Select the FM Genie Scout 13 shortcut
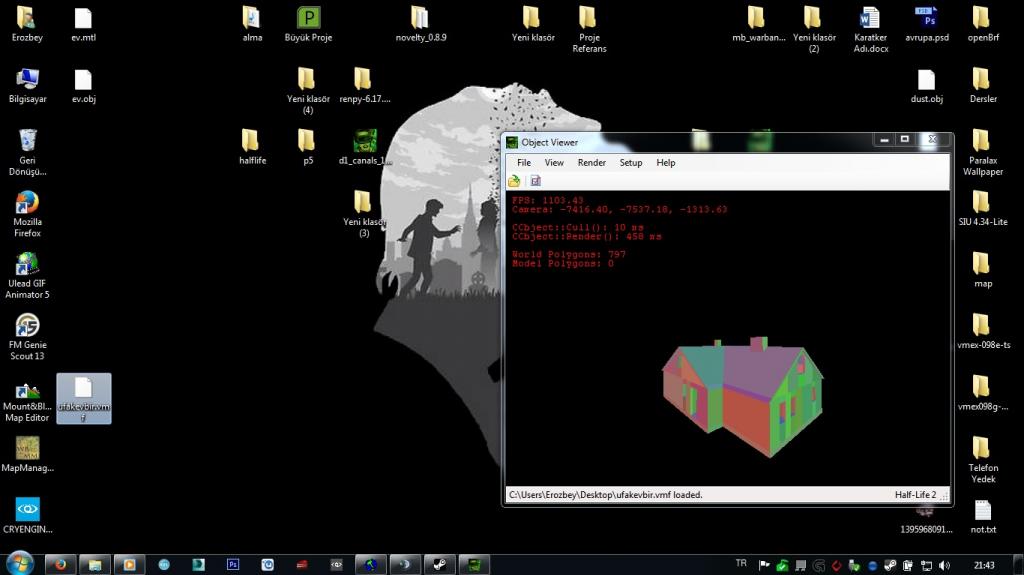Viewport: 1024px width, 575px height. [27, 337]
